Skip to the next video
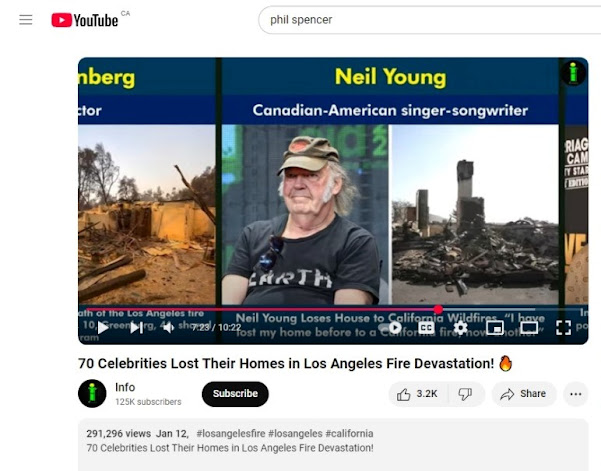This screenshot has height=471, width=601. tap(136, 328)
